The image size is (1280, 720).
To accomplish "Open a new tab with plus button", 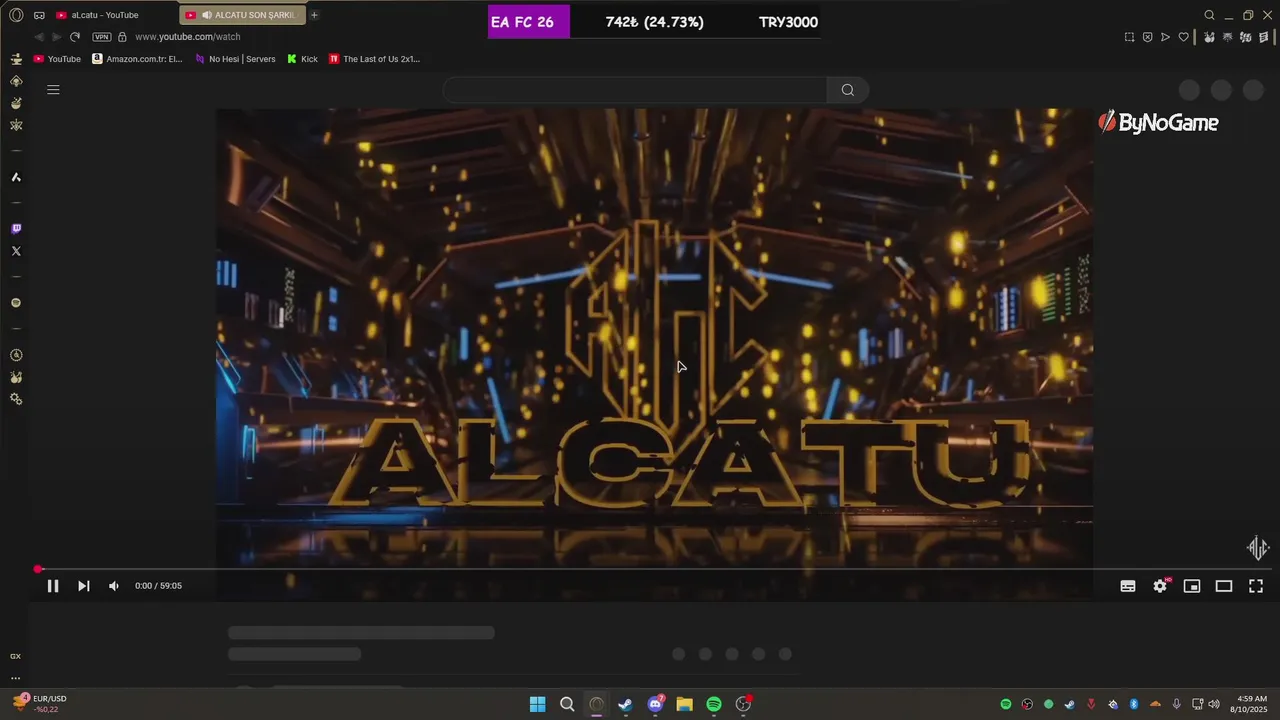I will coord(314,15).
